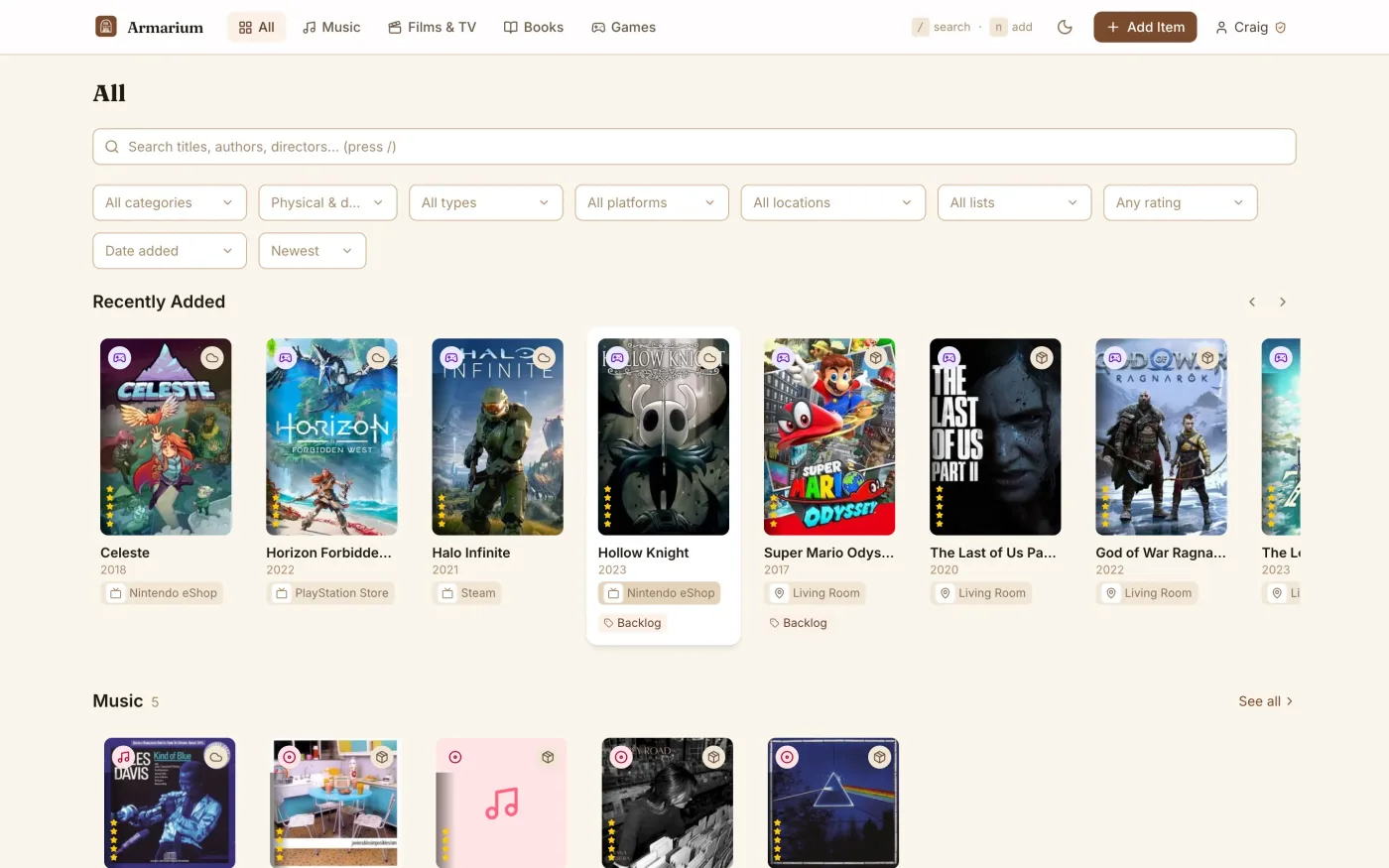
Task: Click the cloud badge on Horizon Forbidden West cover
Action: [x=377, y=357]
